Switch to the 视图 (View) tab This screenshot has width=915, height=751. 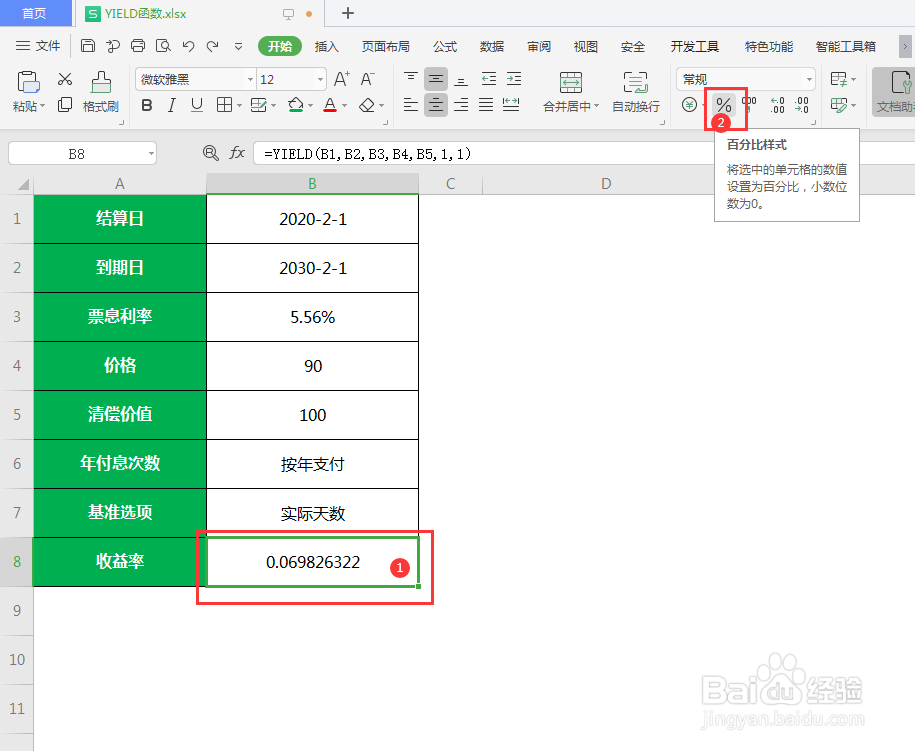tap(585, 46)
